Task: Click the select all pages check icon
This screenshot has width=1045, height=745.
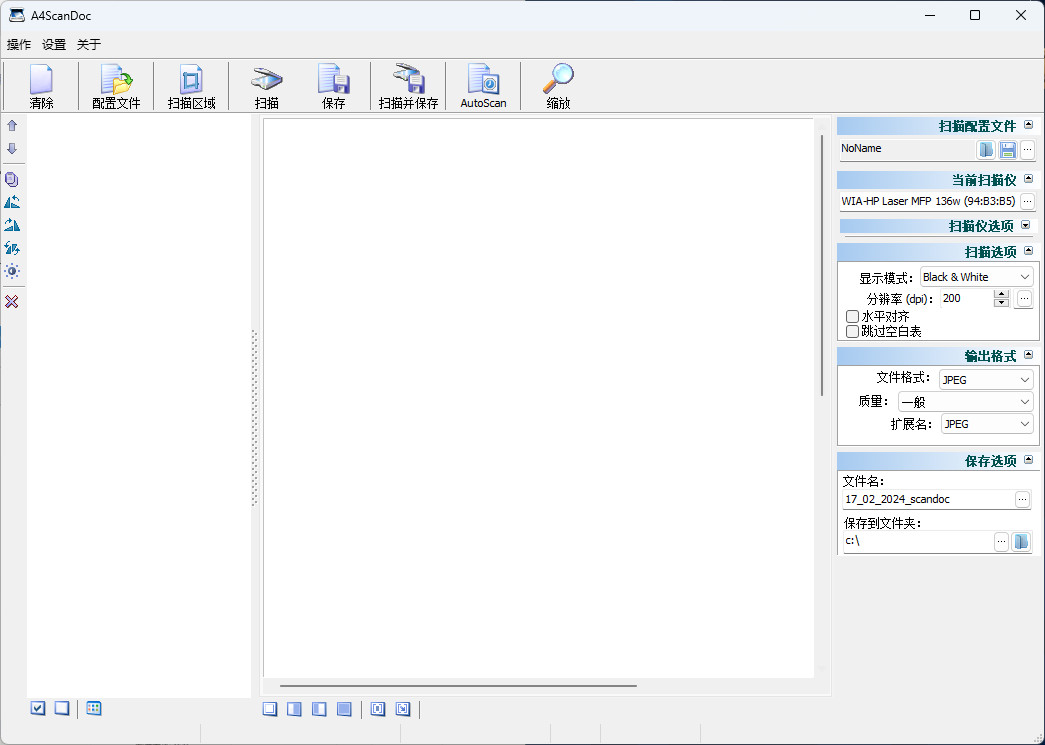Action: (x=38, y=708)
